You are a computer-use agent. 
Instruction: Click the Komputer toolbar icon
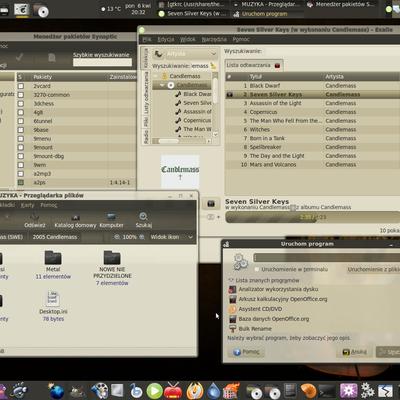click(x=111, y=217)
